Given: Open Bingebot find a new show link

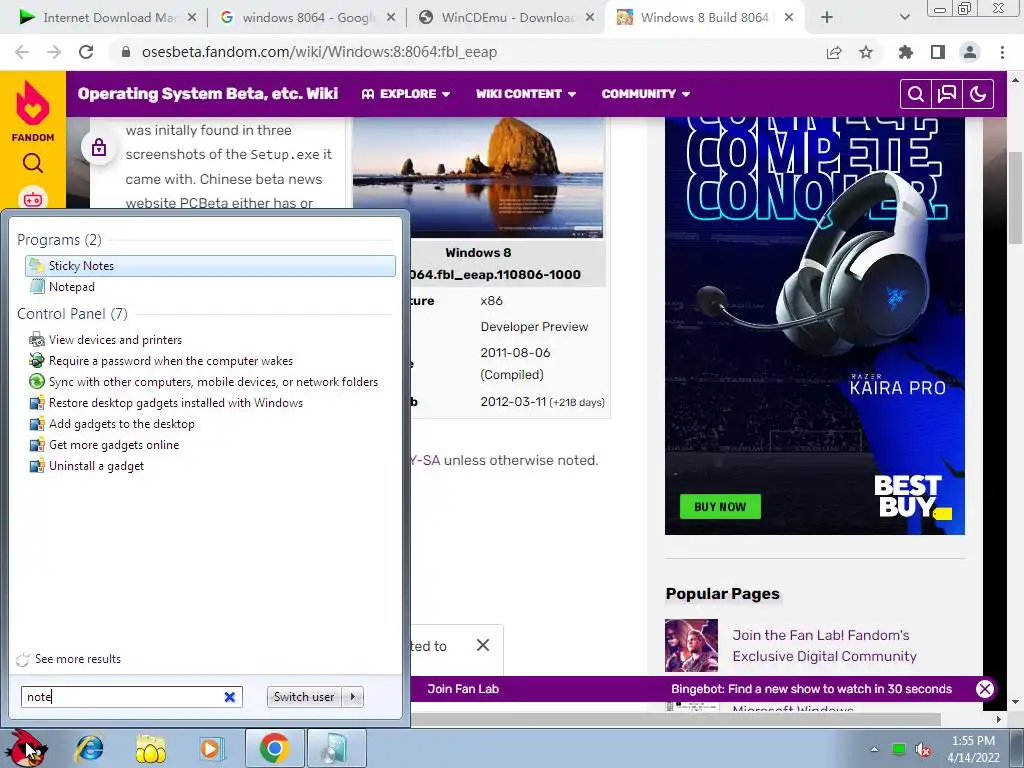Looking at the screenshot, I should (811, 689).
